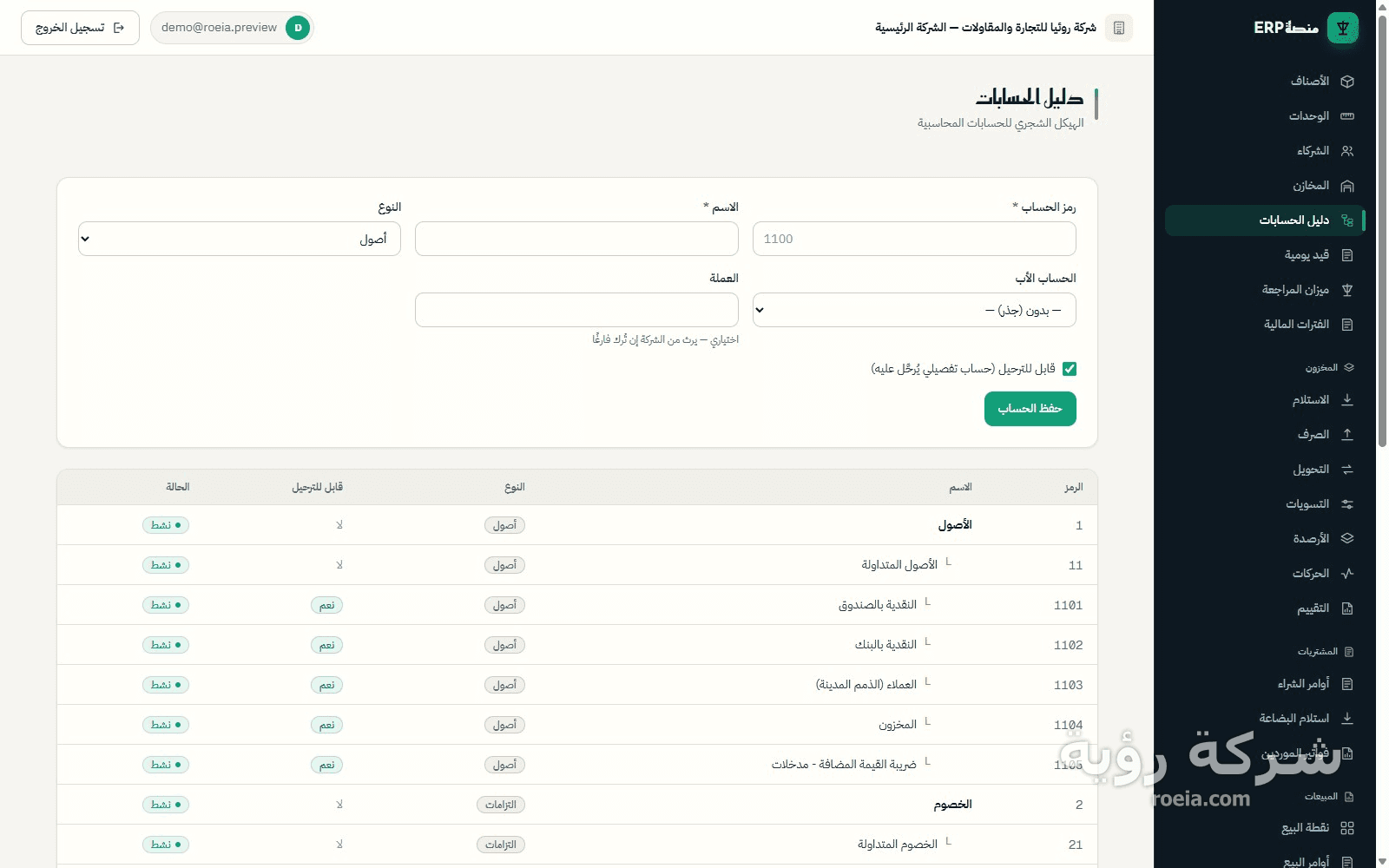Click the التسويات sliders icon
Screen dimensions: 1389x868
click(1347, 504)
